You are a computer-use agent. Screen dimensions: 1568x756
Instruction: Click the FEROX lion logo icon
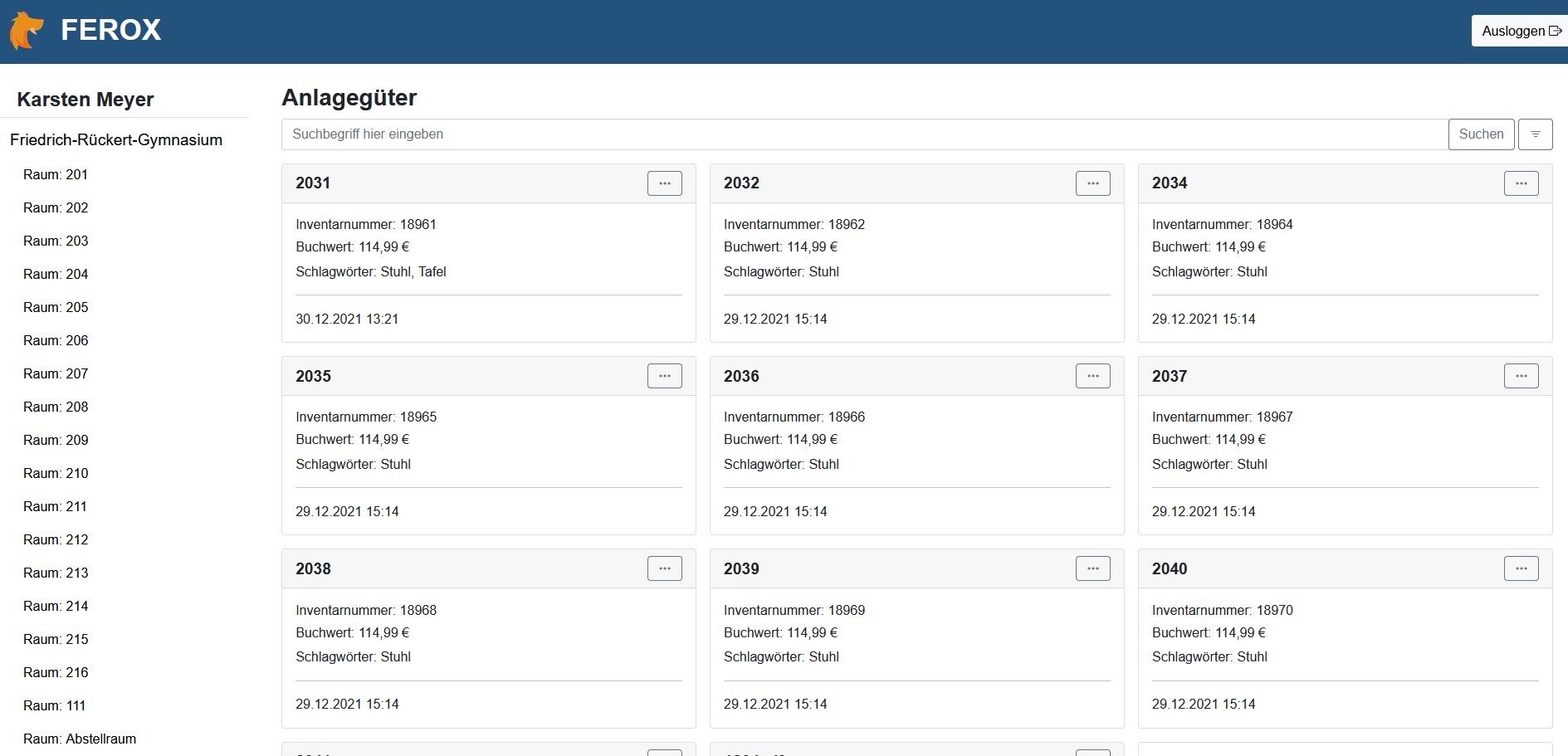point(27,31)
